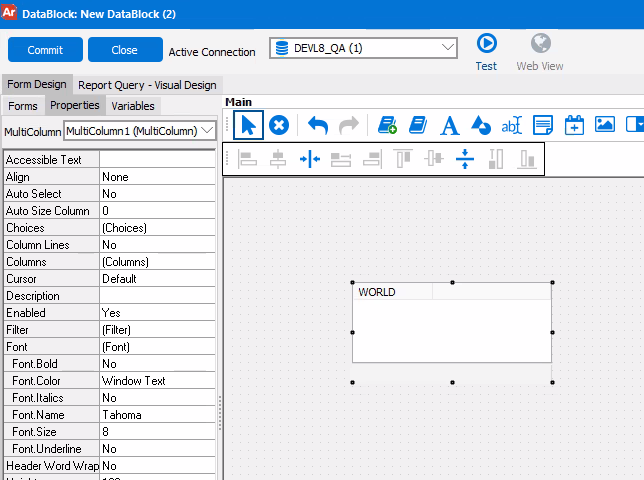Click the database icon in connection box

[x=282, y=48]
